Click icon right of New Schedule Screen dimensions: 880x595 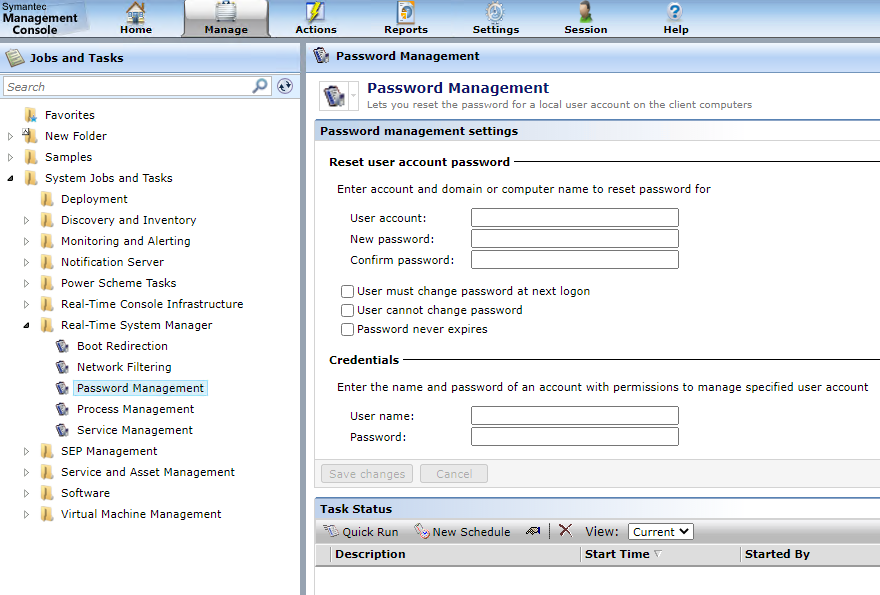(533, 531)
